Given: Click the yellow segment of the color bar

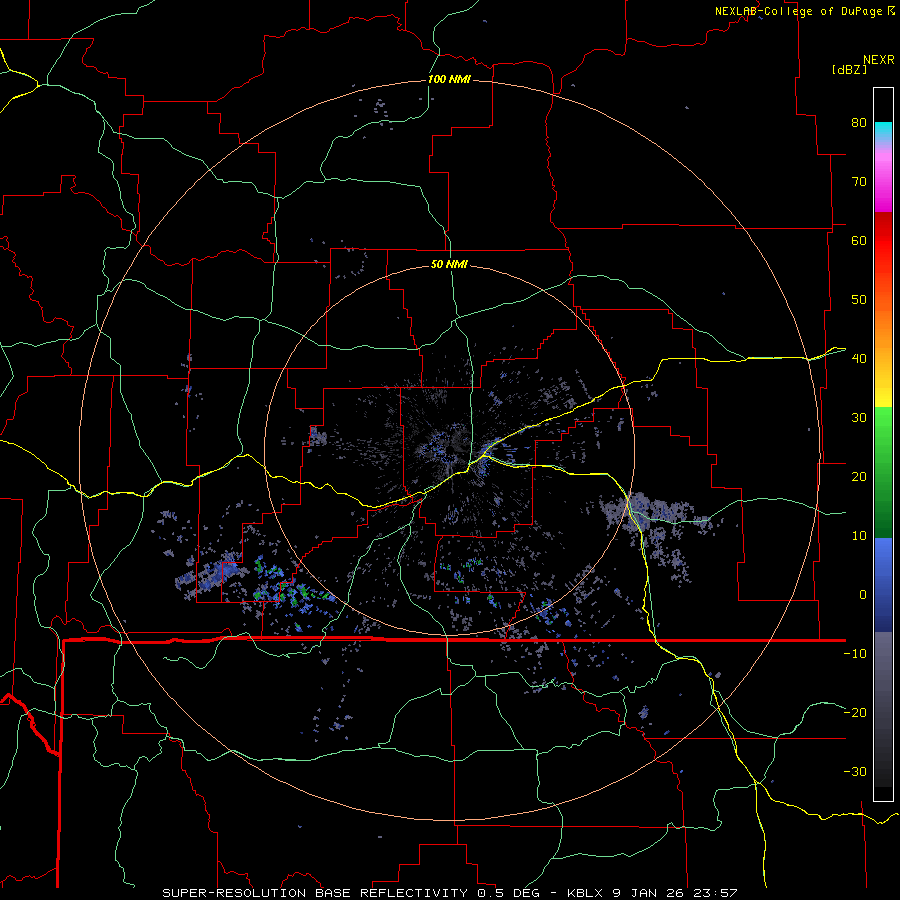Looking at the screenshot, I should pyautogui.click(x=883, y=387).
